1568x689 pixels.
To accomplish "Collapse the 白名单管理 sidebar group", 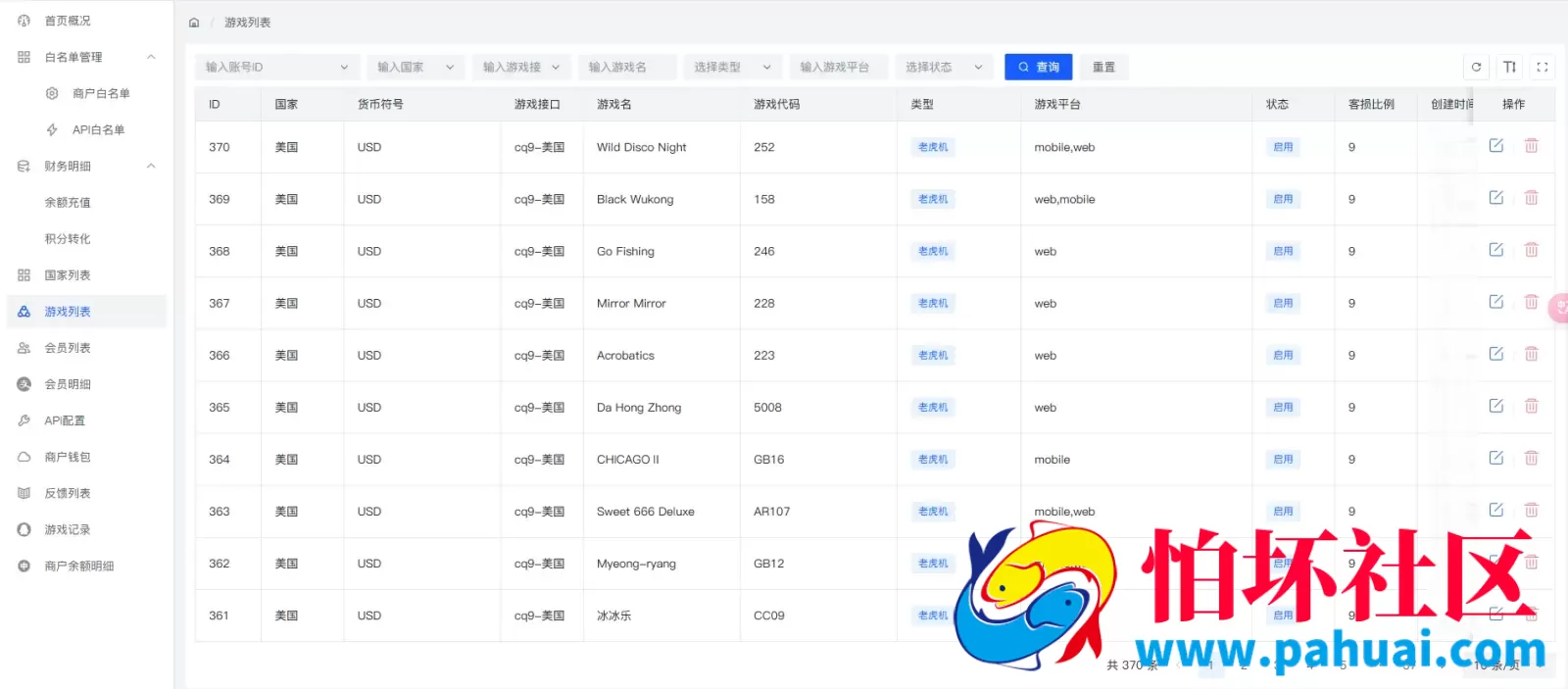I will [86, 57].
